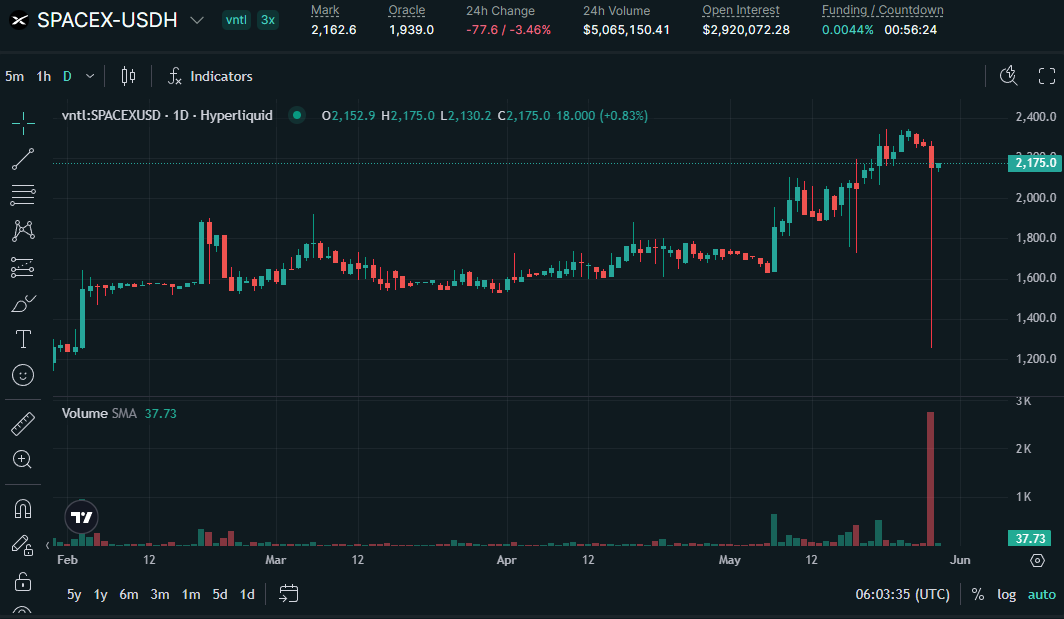Set chart range to 1m
1064x619 pixels.
click(x=191, y=595)
